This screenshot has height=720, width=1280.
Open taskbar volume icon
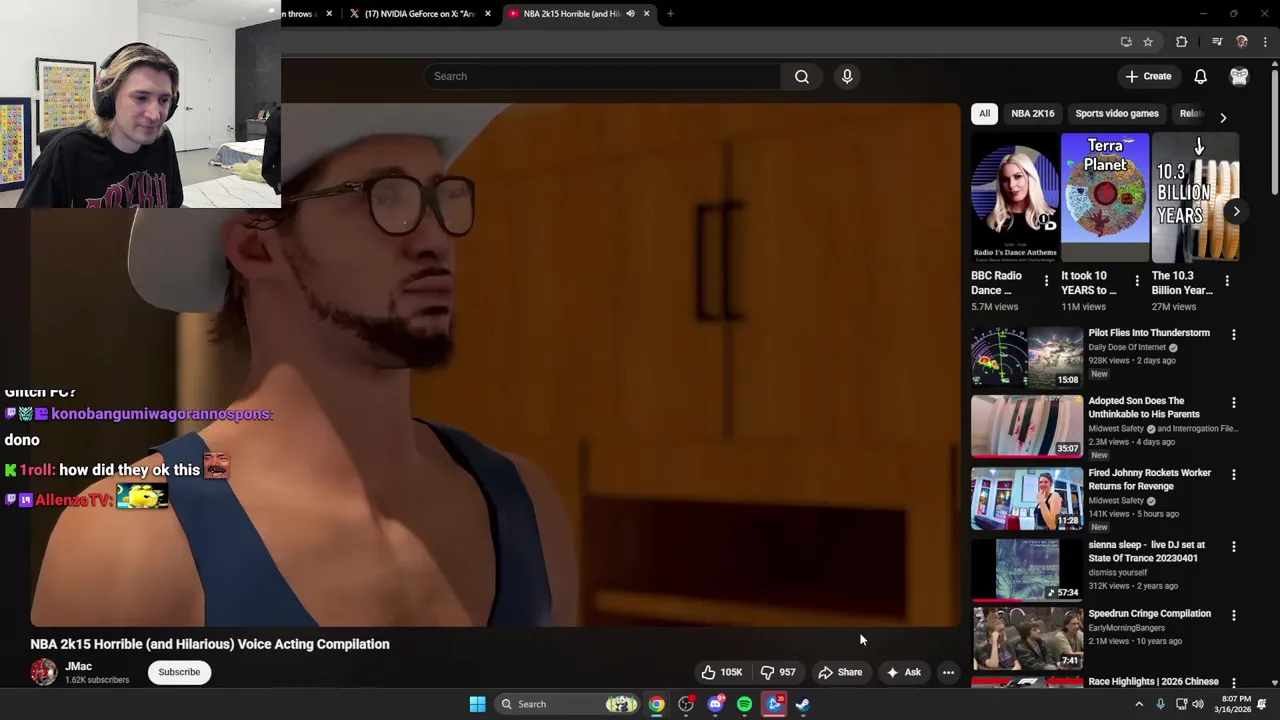[x=1198, y=704]
